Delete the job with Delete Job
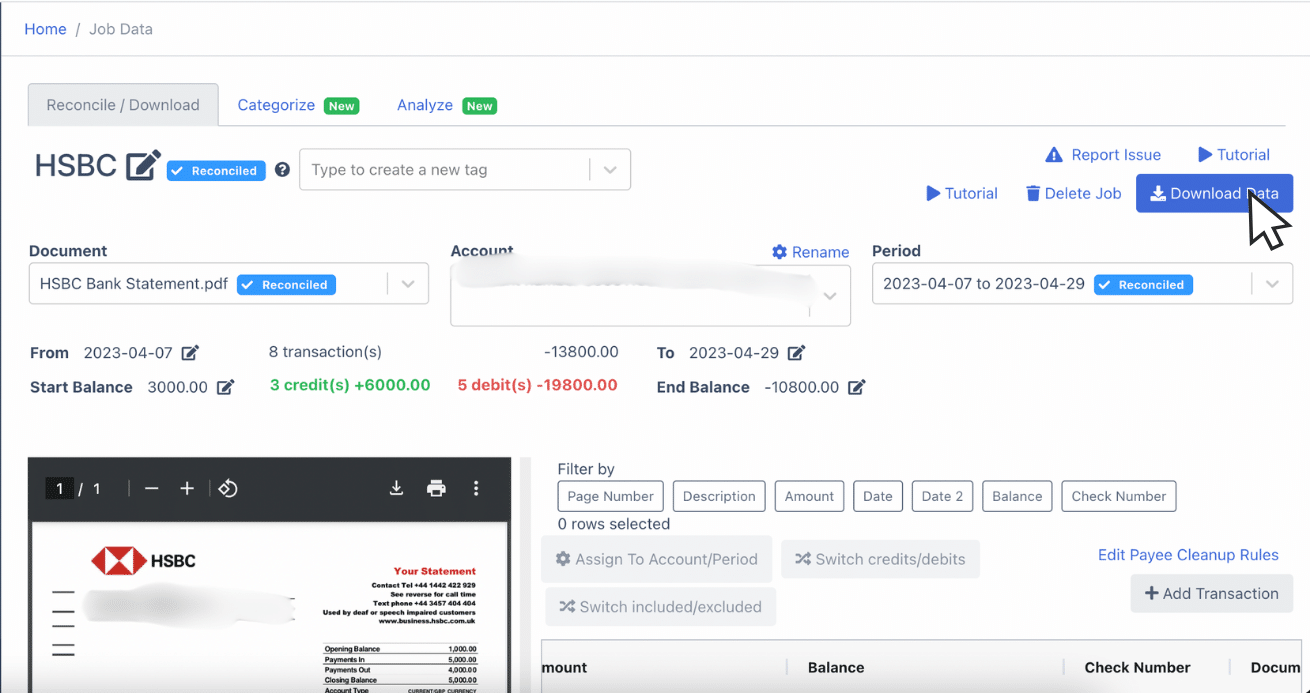 [x=1074, y=193]
